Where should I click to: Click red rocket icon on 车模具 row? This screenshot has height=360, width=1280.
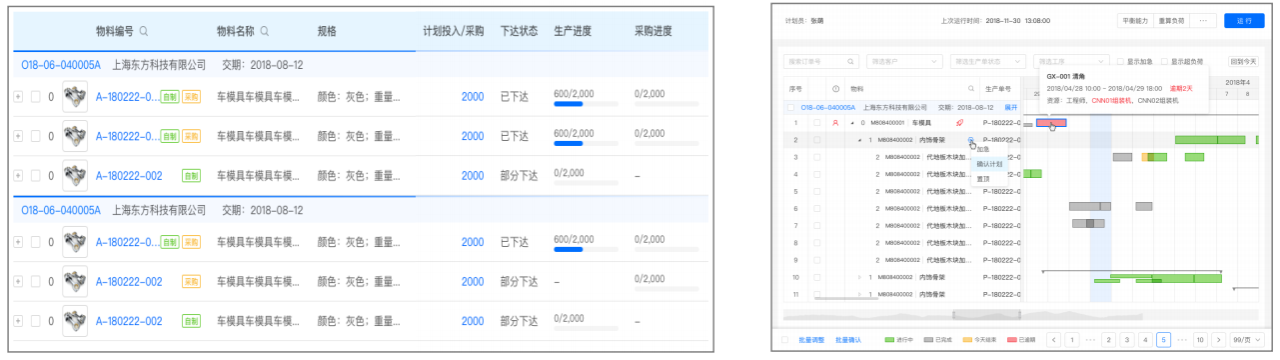(x=960, y=122)
